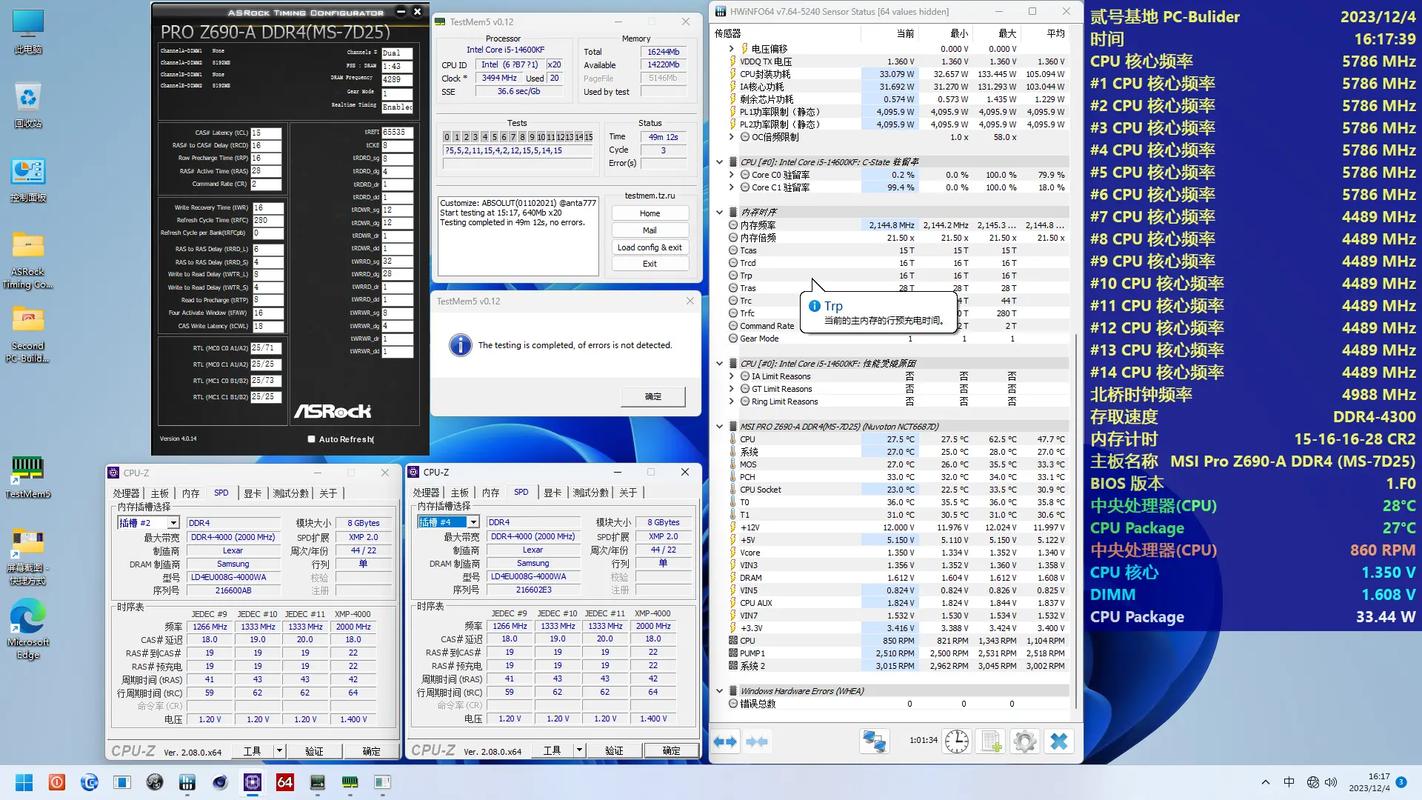Switch the 中 input method indicator in the tray
The image size is (1422, 800).
pyautogui.click(x=1289, y=782)
